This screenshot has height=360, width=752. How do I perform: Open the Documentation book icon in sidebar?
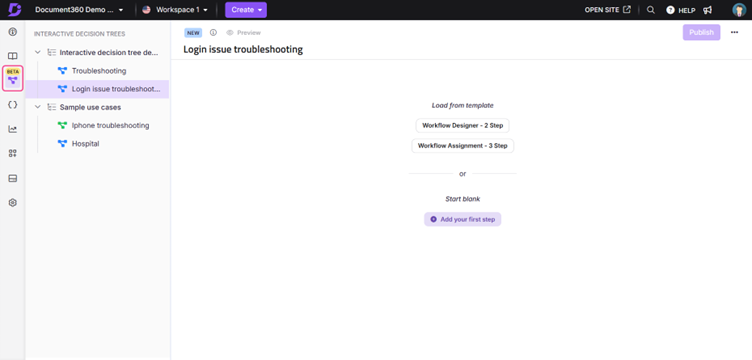coord(13,56)
